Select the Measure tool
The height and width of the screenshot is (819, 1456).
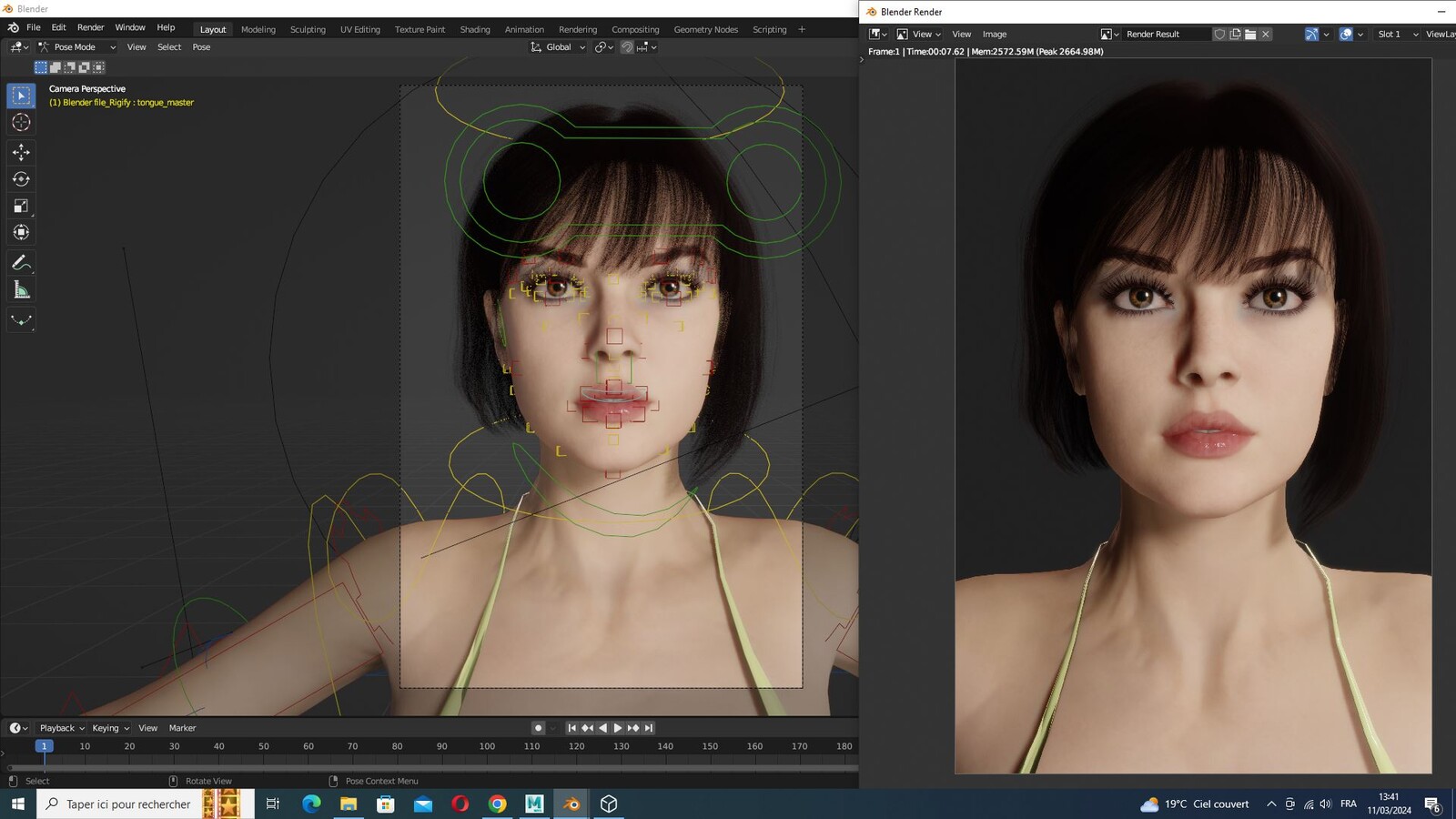click(21, 290)
